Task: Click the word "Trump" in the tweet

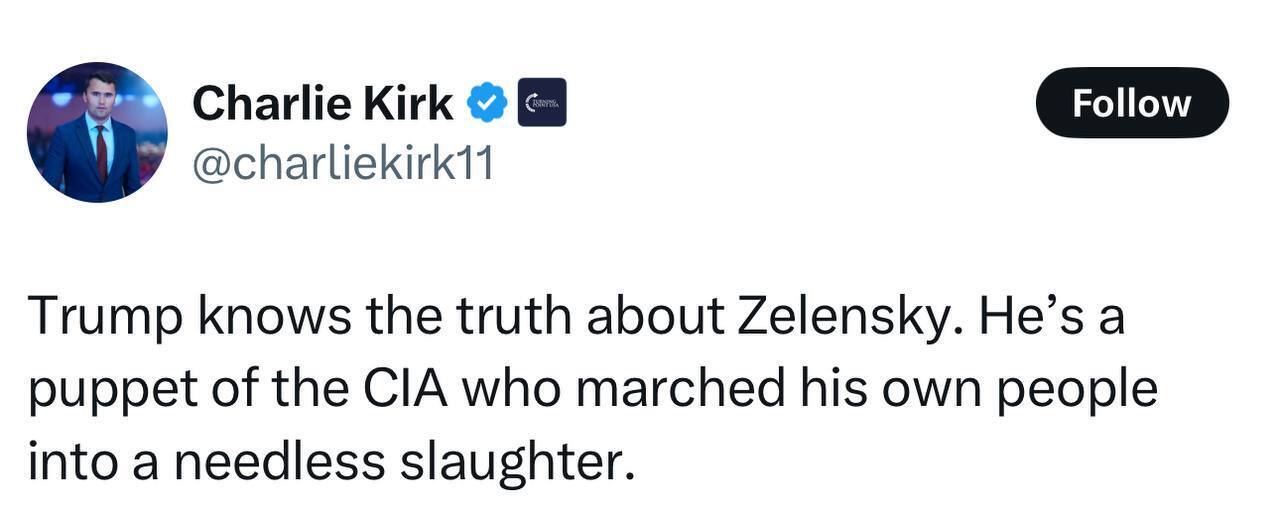Action: tap(105, 318)
